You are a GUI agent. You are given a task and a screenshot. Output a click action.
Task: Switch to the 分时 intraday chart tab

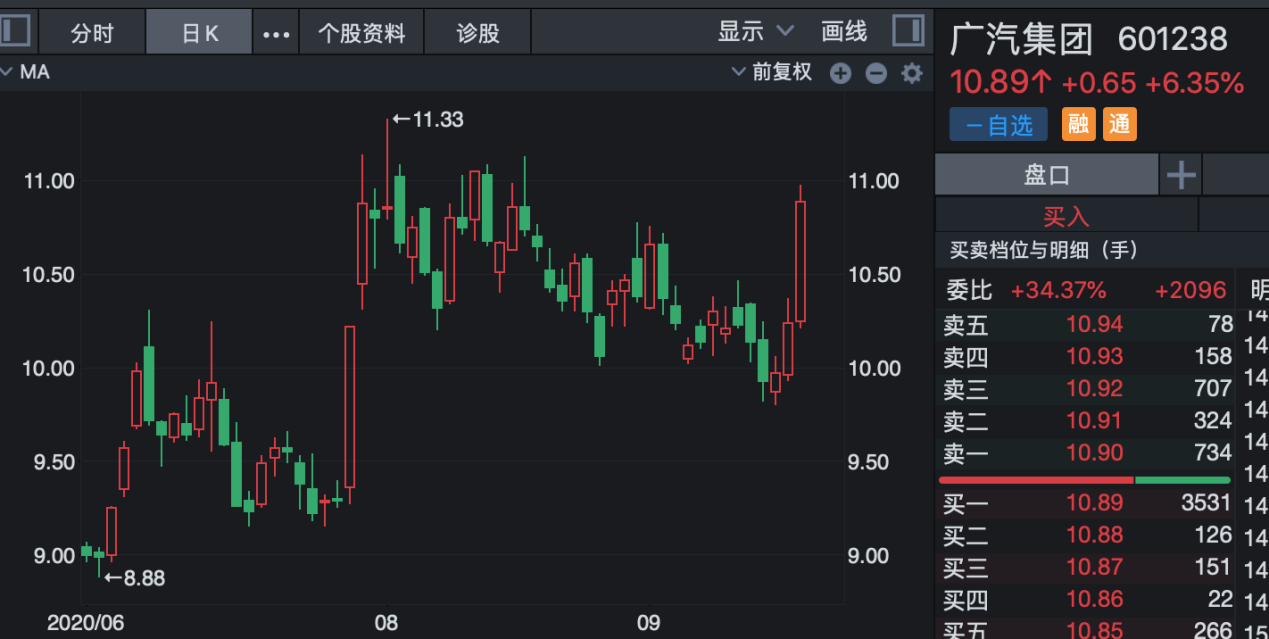pos(92,33)
